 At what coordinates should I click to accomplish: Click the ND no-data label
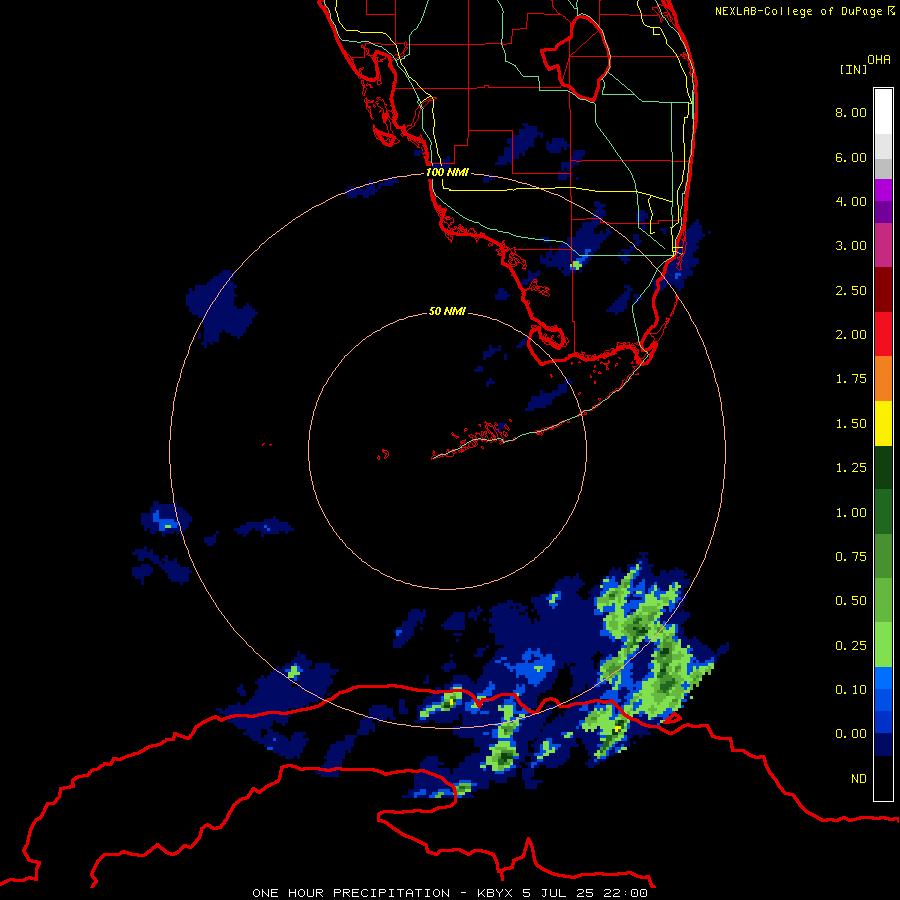coord(859,779)
